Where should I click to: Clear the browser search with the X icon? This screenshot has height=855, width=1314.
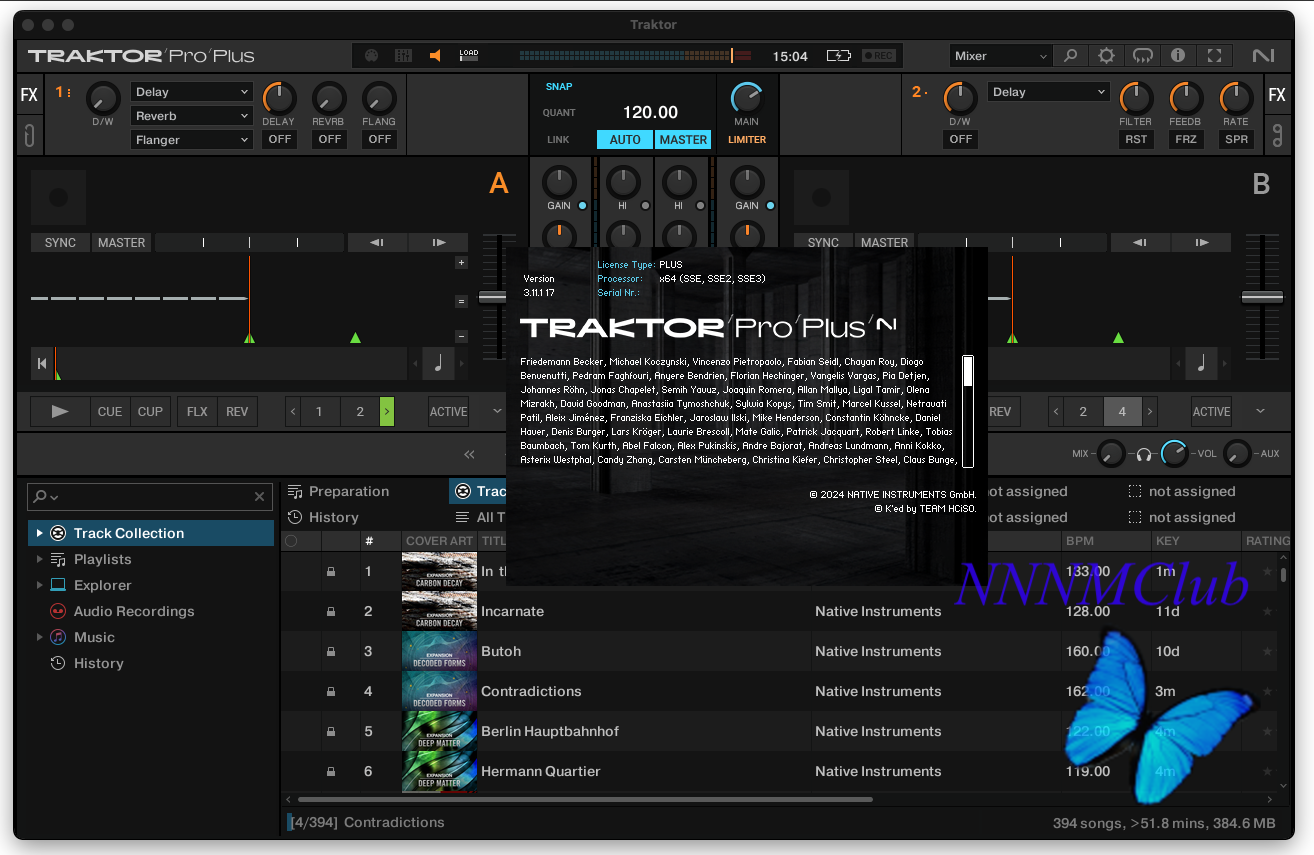[x=260, y=496]
